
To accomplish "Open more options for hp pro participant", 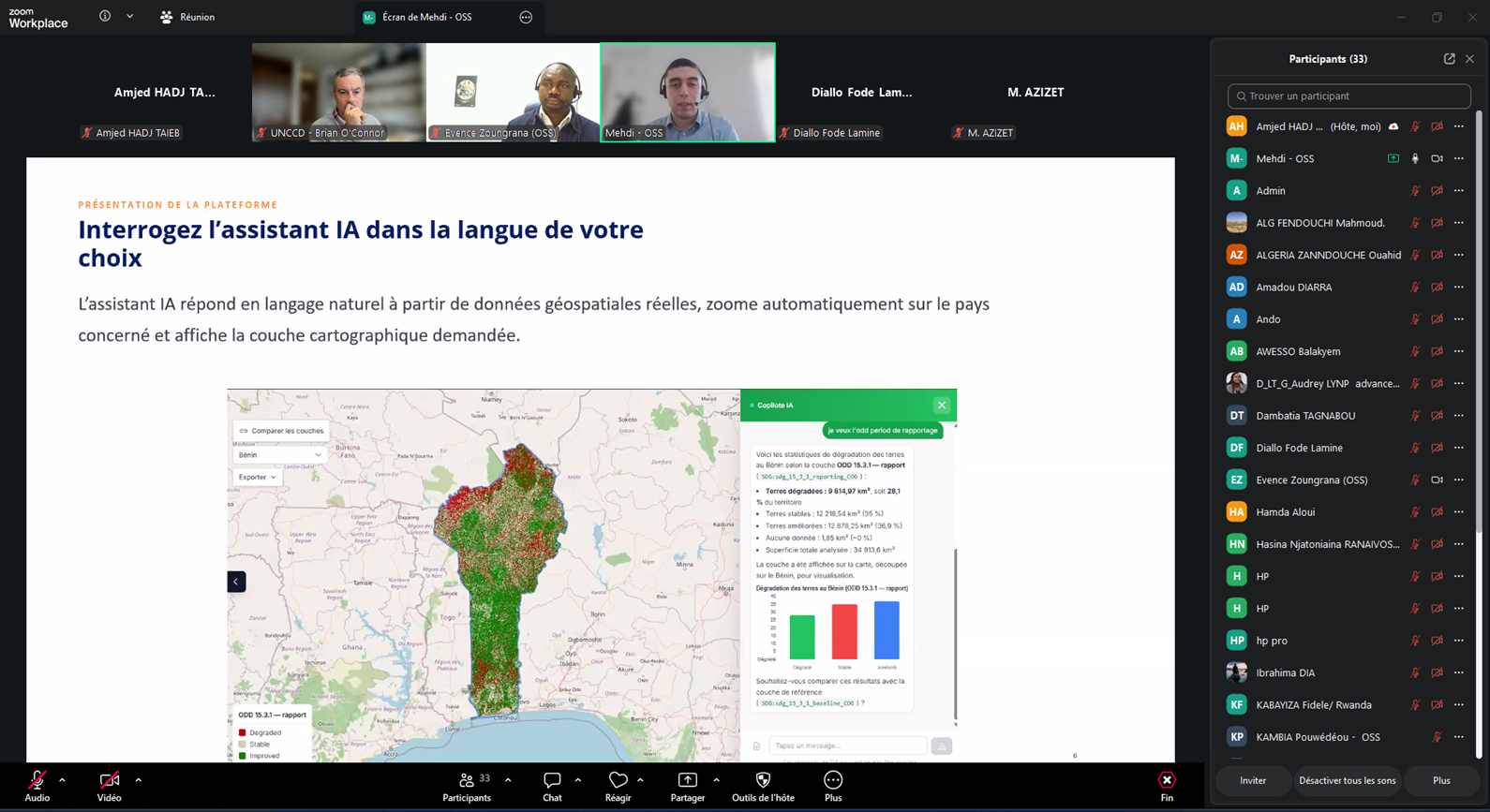I will coord(1459,641).
